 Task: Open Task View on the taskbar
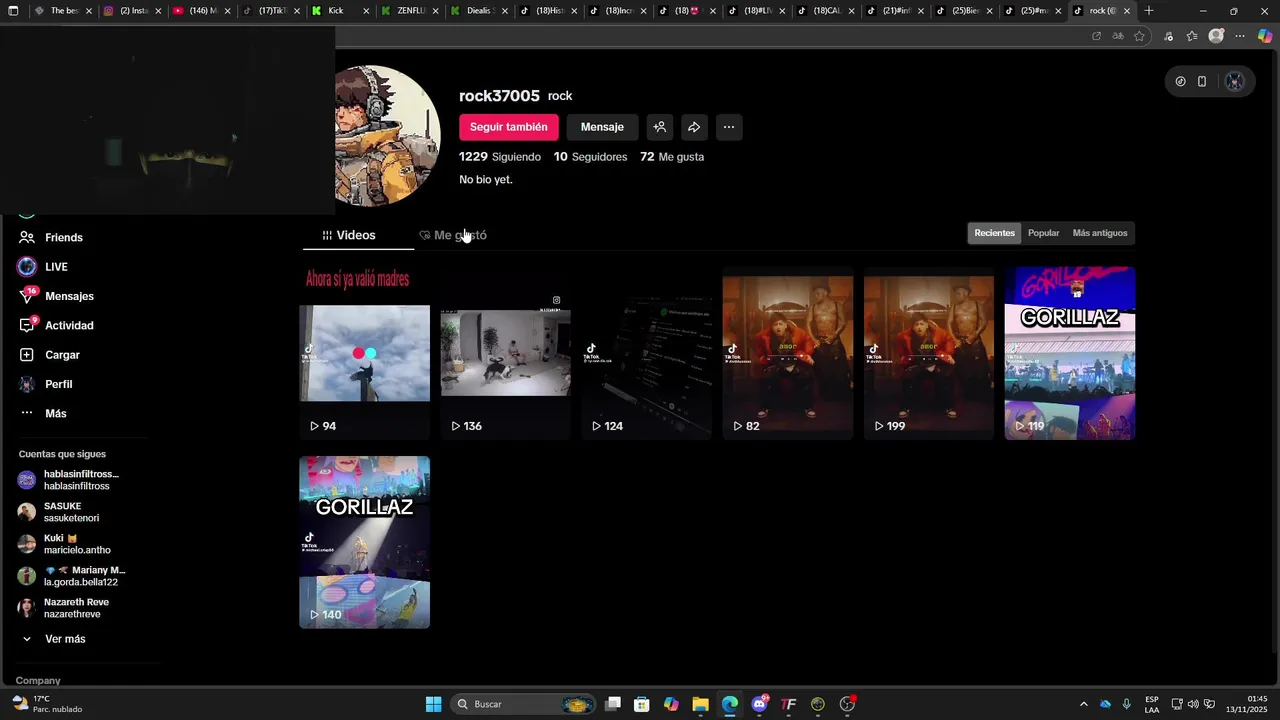(x=613, y=704)
